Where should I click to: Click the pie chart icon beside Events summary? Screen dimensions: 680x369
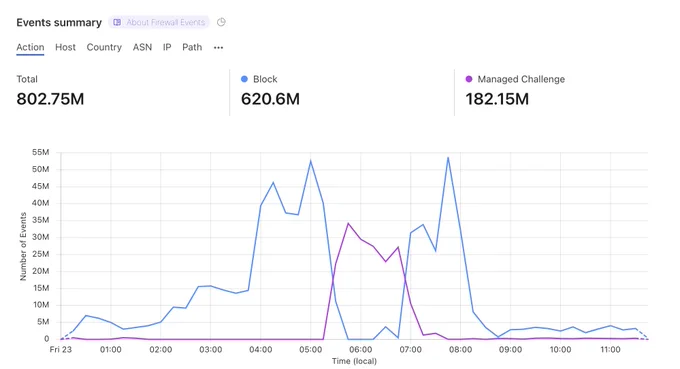click(x=221, y=22)
